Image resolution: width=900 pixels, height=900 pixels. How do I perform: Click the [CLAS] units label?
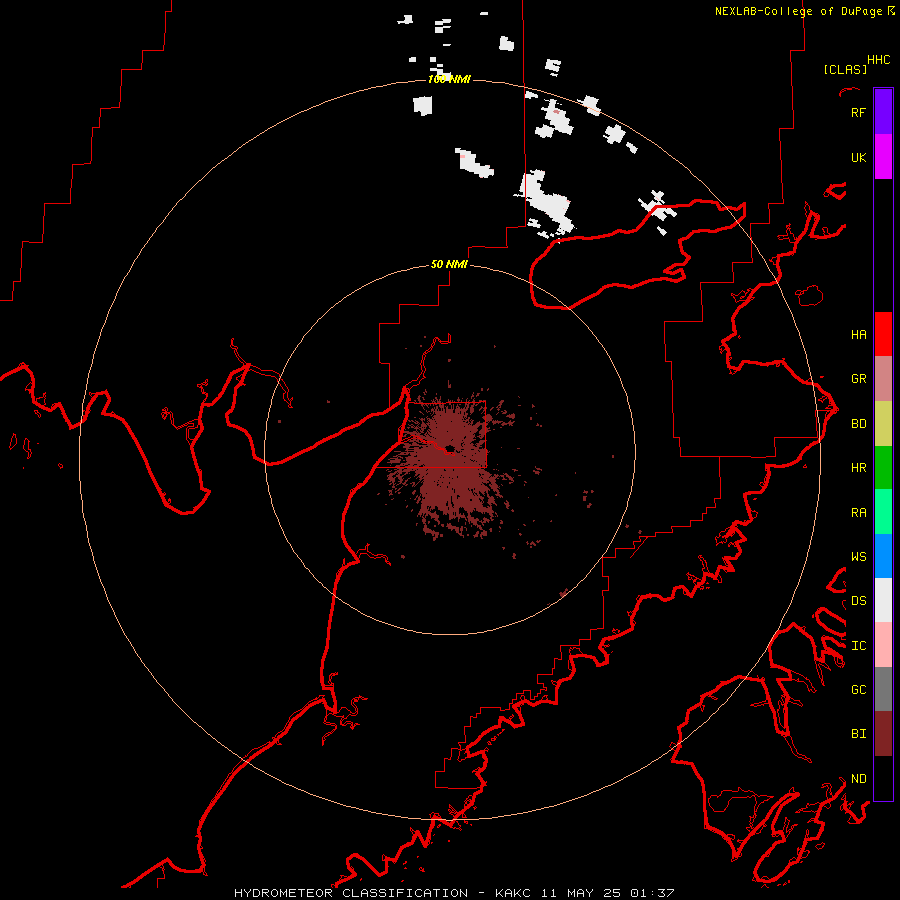point(845,69)
